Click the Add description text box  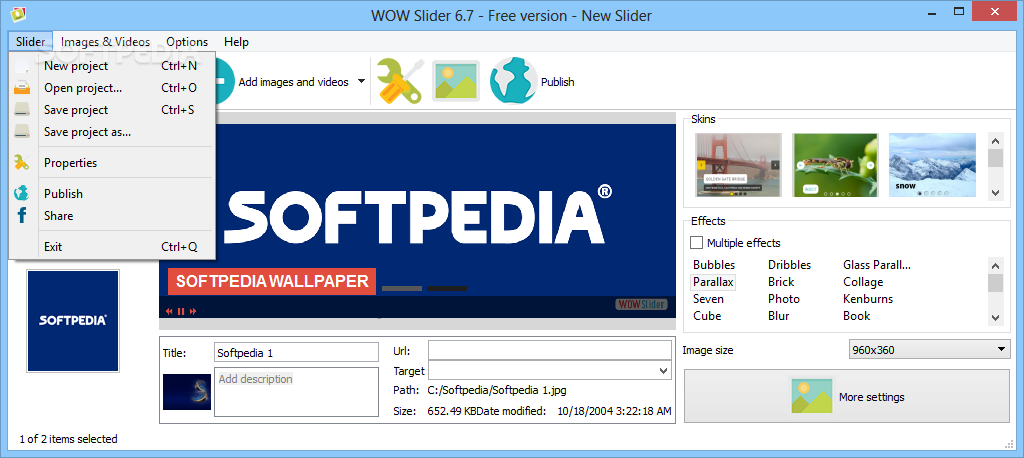click(x=296, y=392)
